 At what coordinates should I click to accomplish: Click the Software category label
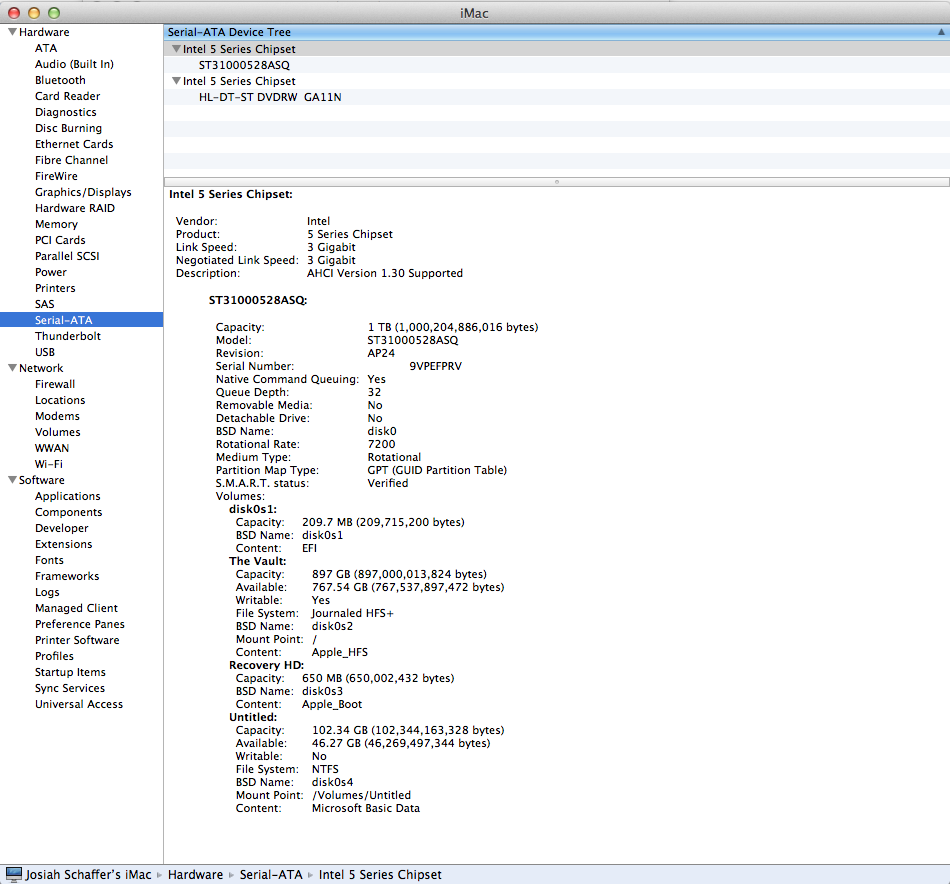pos(42,480)
